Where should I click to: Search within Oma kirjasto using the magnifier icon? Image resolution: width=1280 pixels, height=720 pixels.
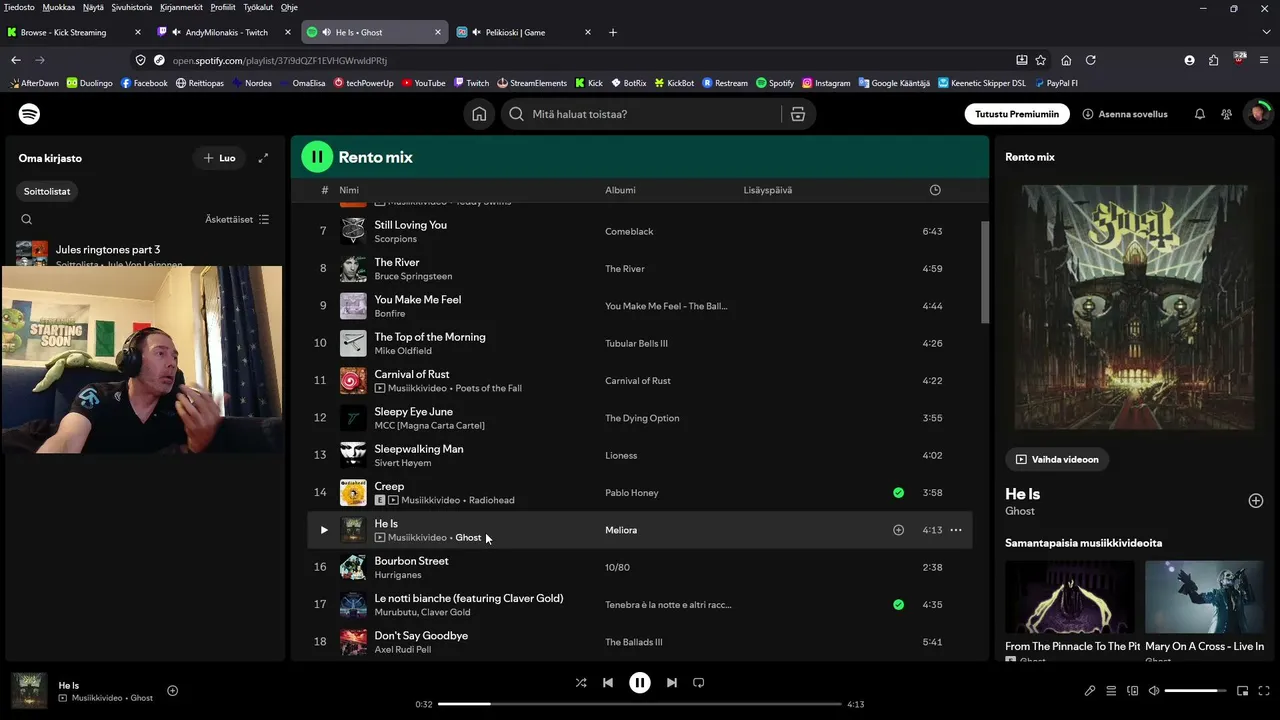point(27,219)
